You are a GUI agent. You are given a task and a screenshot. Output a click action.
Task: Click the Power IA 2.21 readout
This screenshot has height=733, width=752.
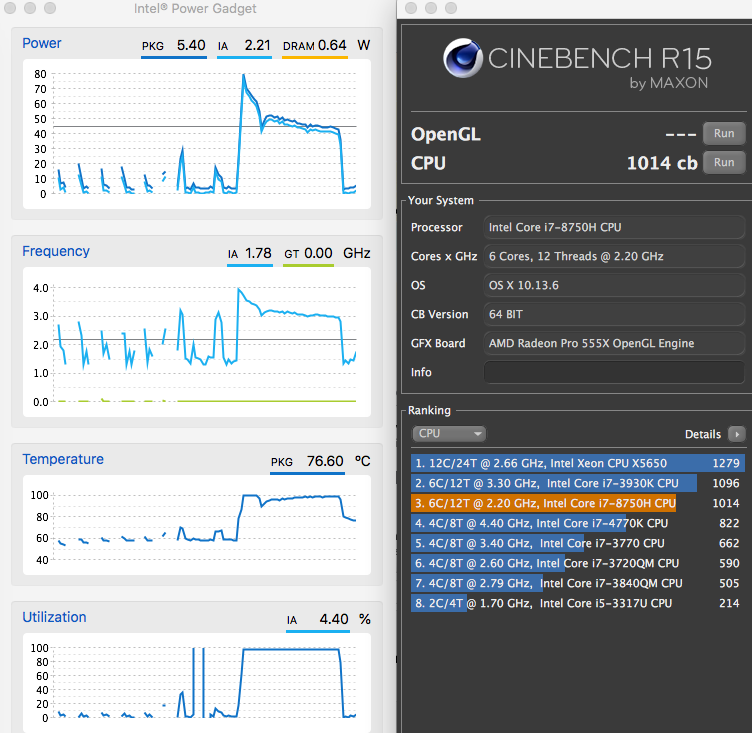click(x=244, y=46)
